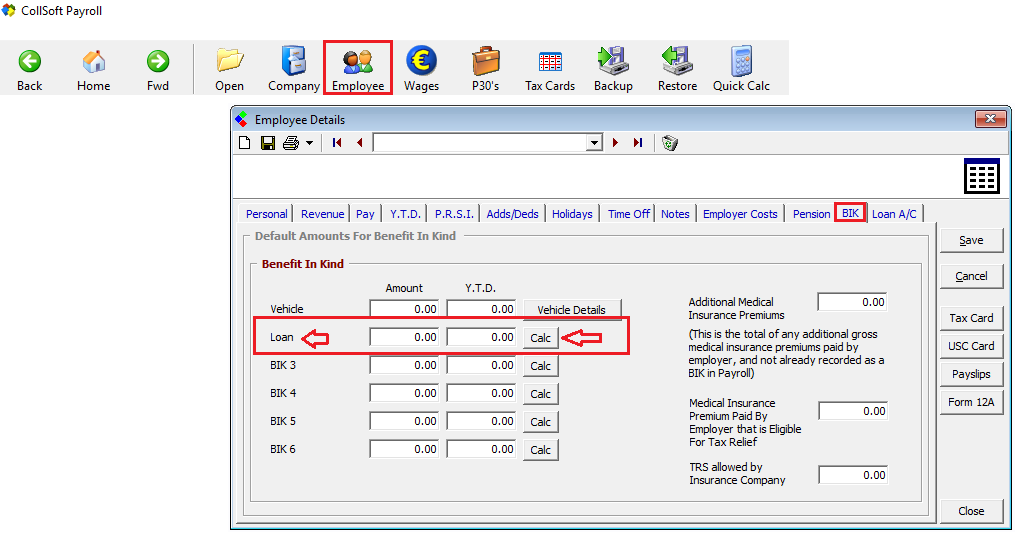Click Calc button for BIK 6
Viewport: 1021px width, 537px height.
tap(540, 450)
